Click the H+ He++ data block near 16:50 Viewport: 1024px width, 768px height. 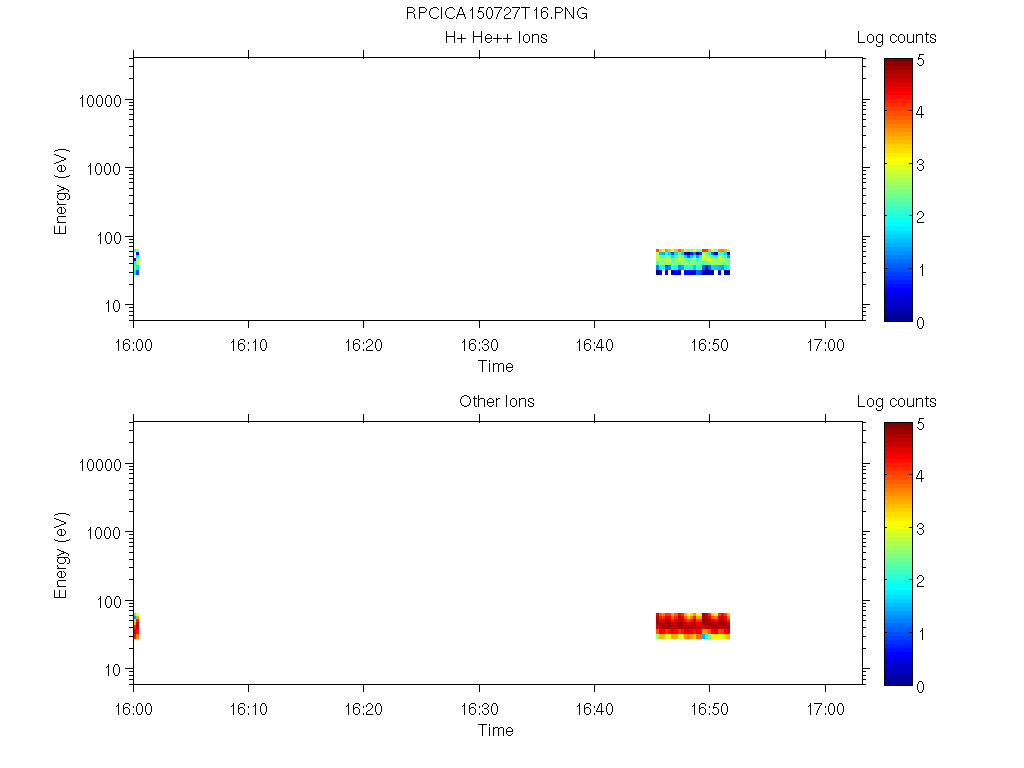[693, 262]
